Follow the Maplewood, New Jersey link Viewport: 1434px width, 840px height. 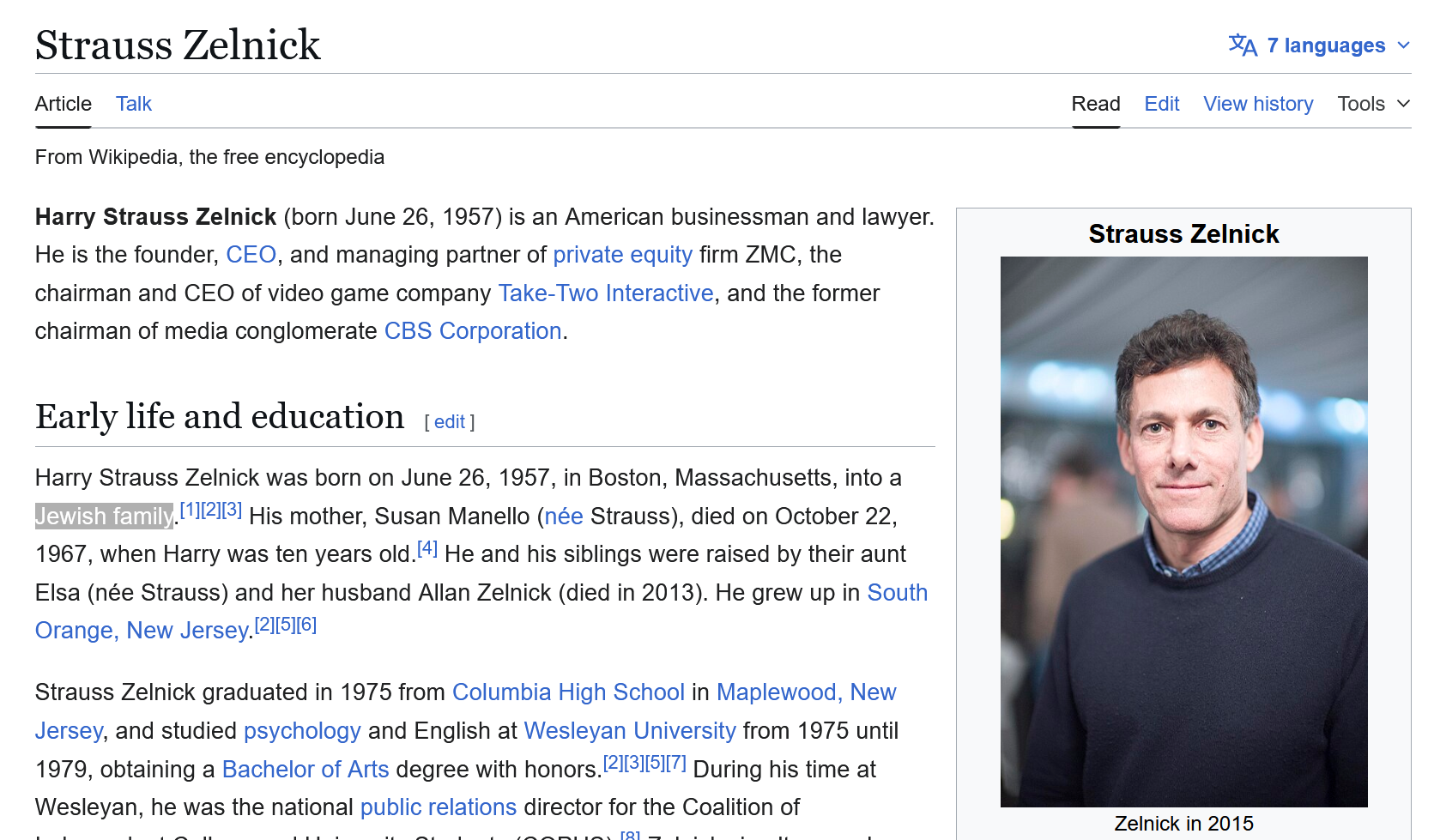807,692
